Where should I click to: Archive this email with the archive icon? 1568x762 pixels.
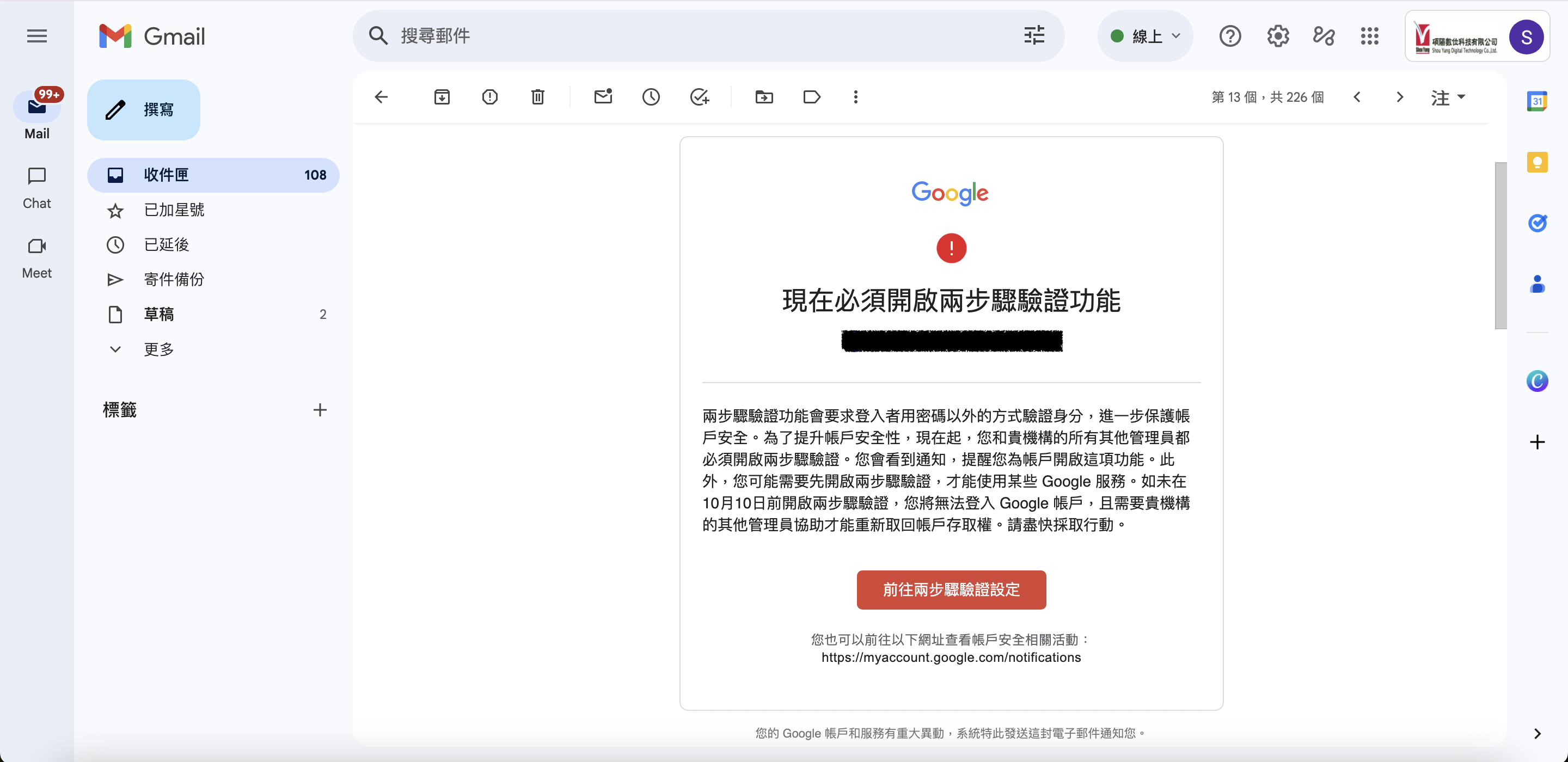[x=442, y=97]
